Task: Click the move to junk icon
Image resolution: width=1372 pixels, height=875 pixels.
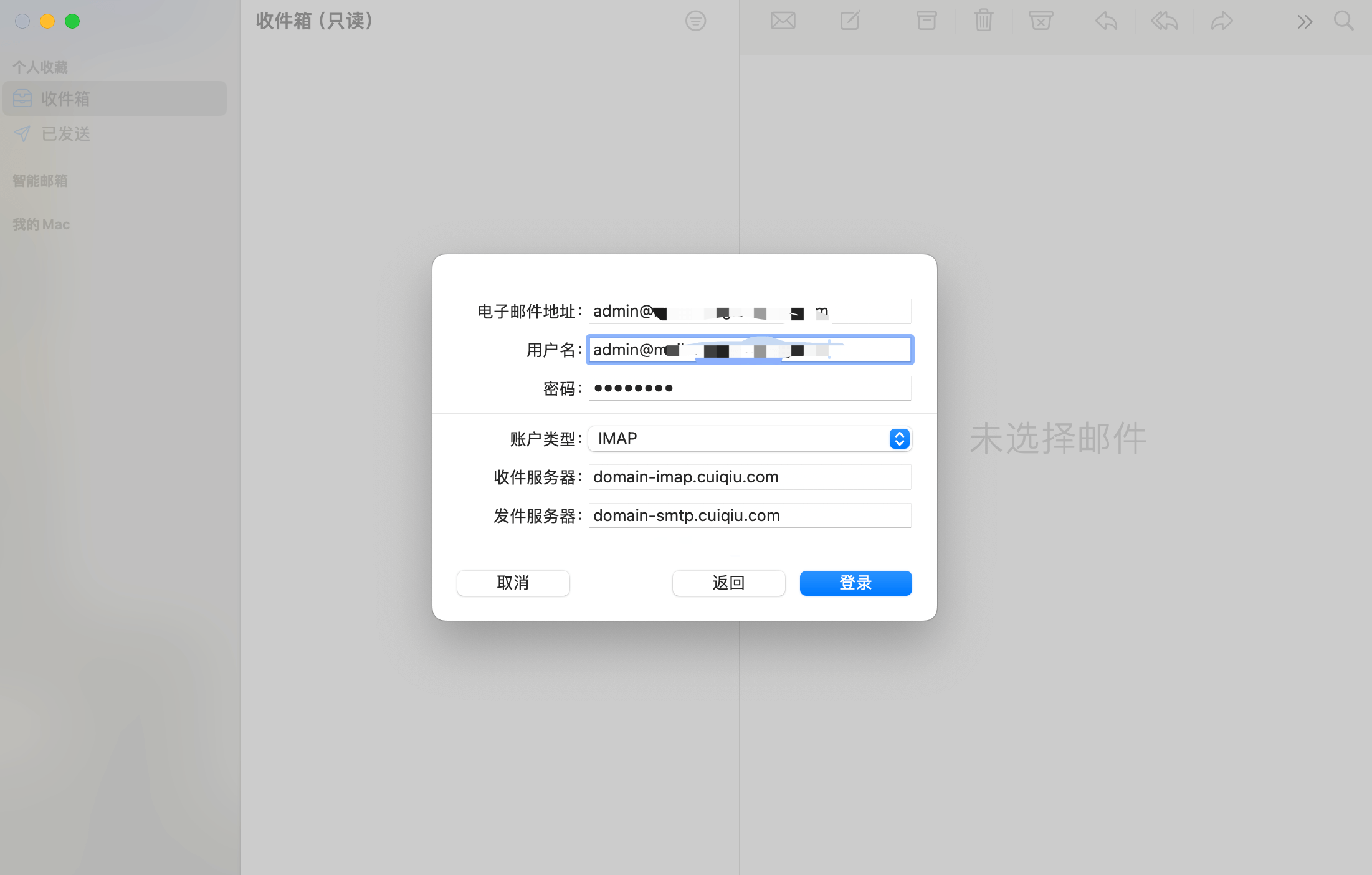Action: [x=1041, y=21]
